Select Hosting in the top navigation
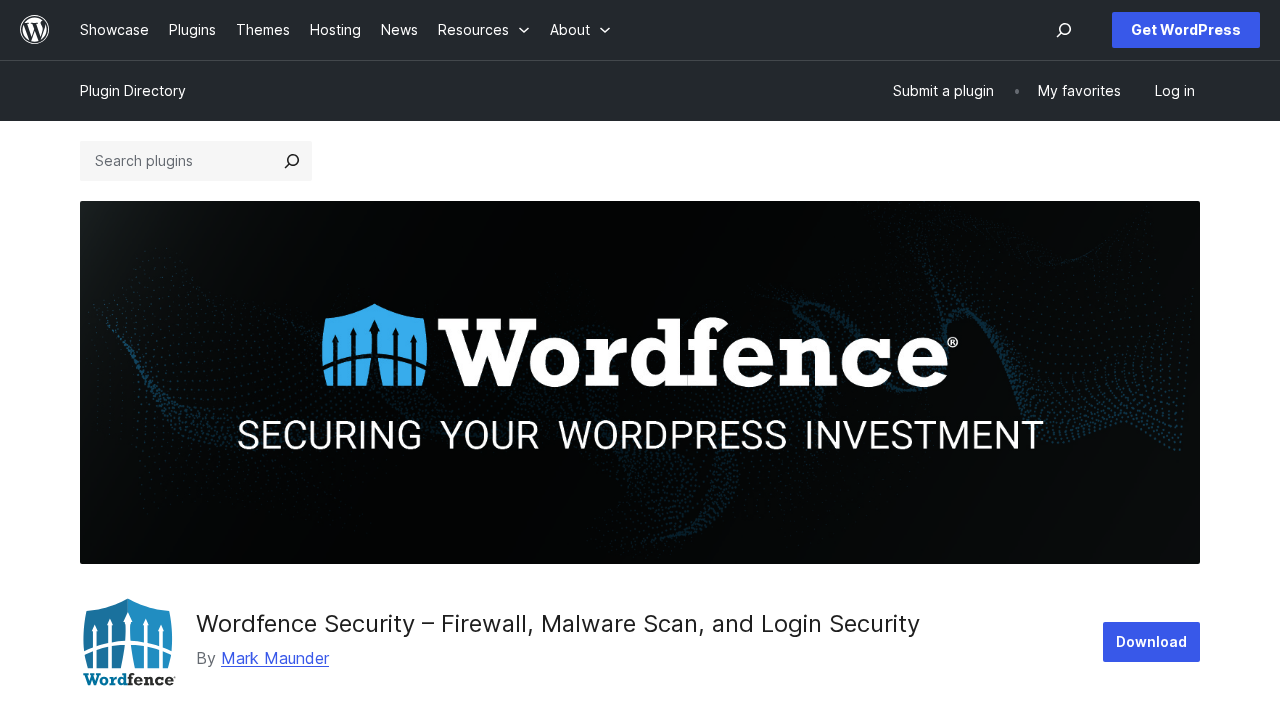This screenshot has height=720, width=1280. (335, 30)
